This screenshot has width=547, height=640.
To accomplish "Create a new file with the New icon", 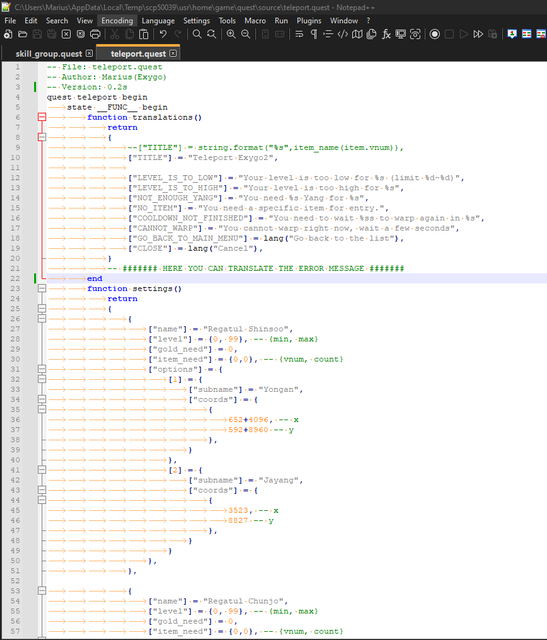I will point(8,34).
